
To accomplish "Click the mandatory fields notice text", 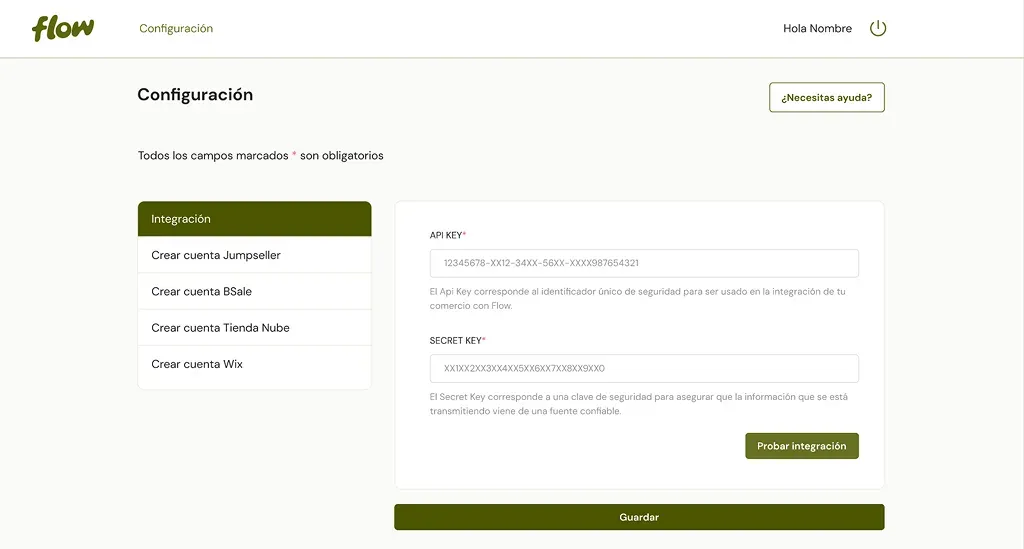I will tap(261, 155).
